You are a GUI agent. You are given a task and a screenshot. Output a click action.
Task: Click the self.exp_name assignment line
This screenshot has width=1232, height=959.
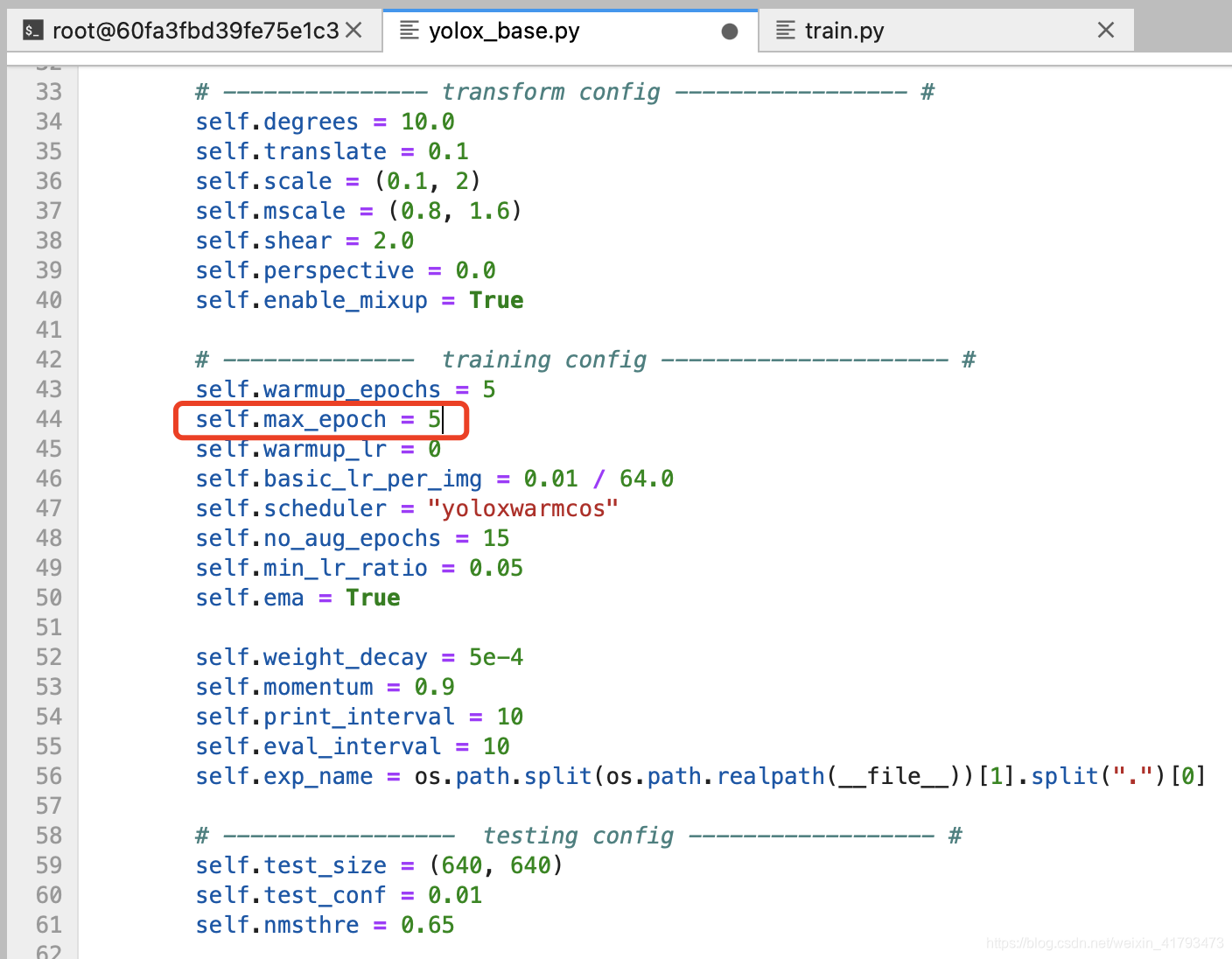click(x=701, y=776)
